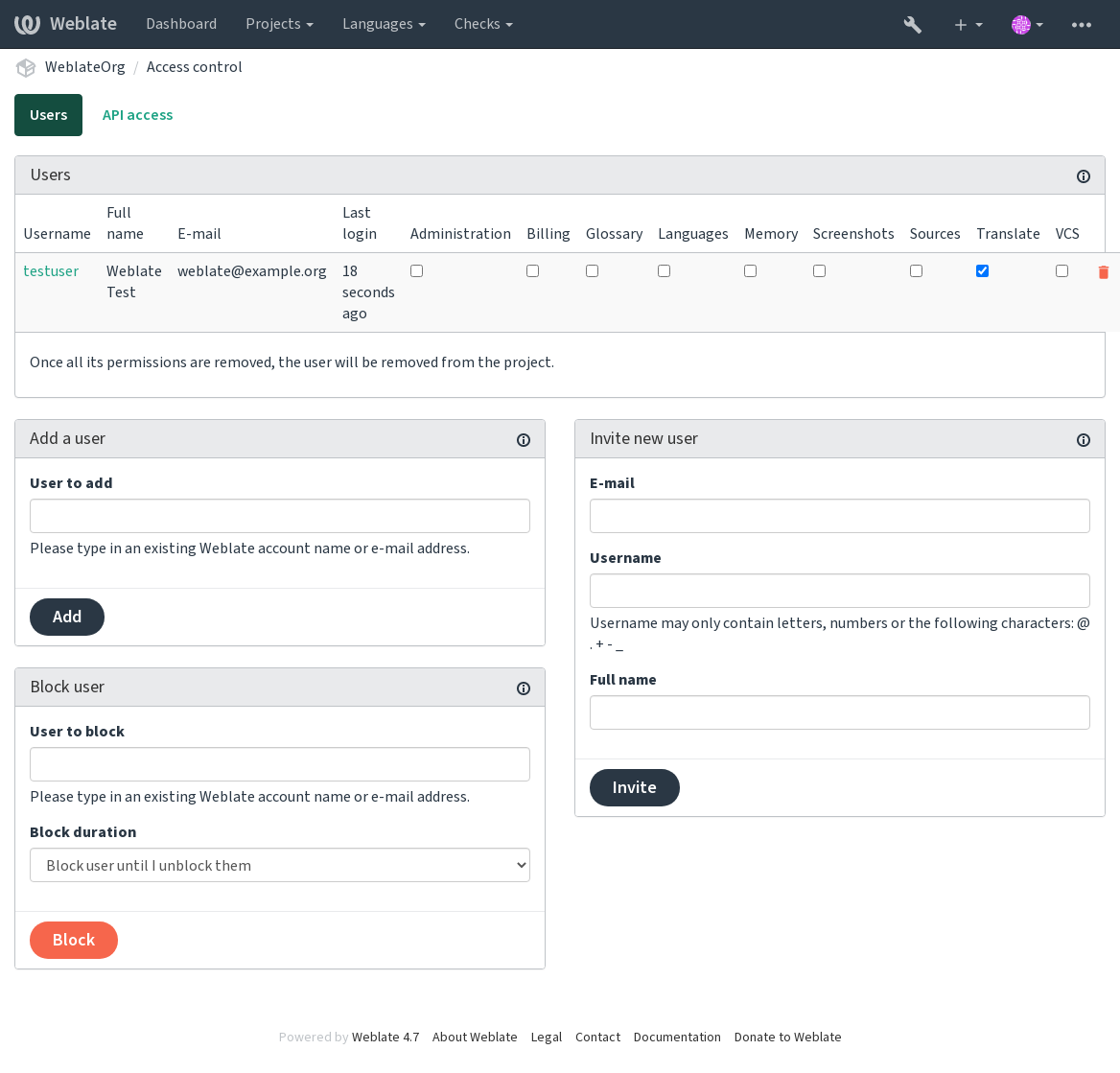1120x1073 pixels.
Task: Expand the Checks menu
Action: pyautogui.click(x=483, y=24)
